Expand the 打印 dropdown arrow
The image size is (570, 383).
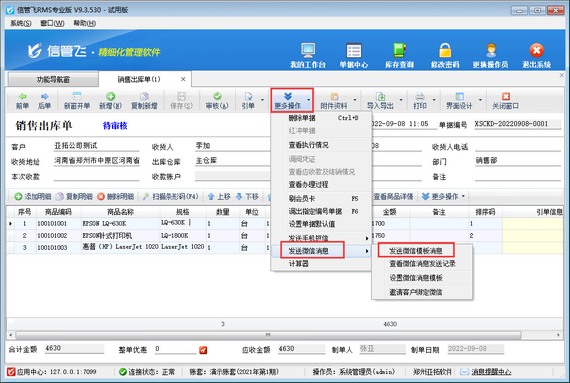(x=434, y=100)
